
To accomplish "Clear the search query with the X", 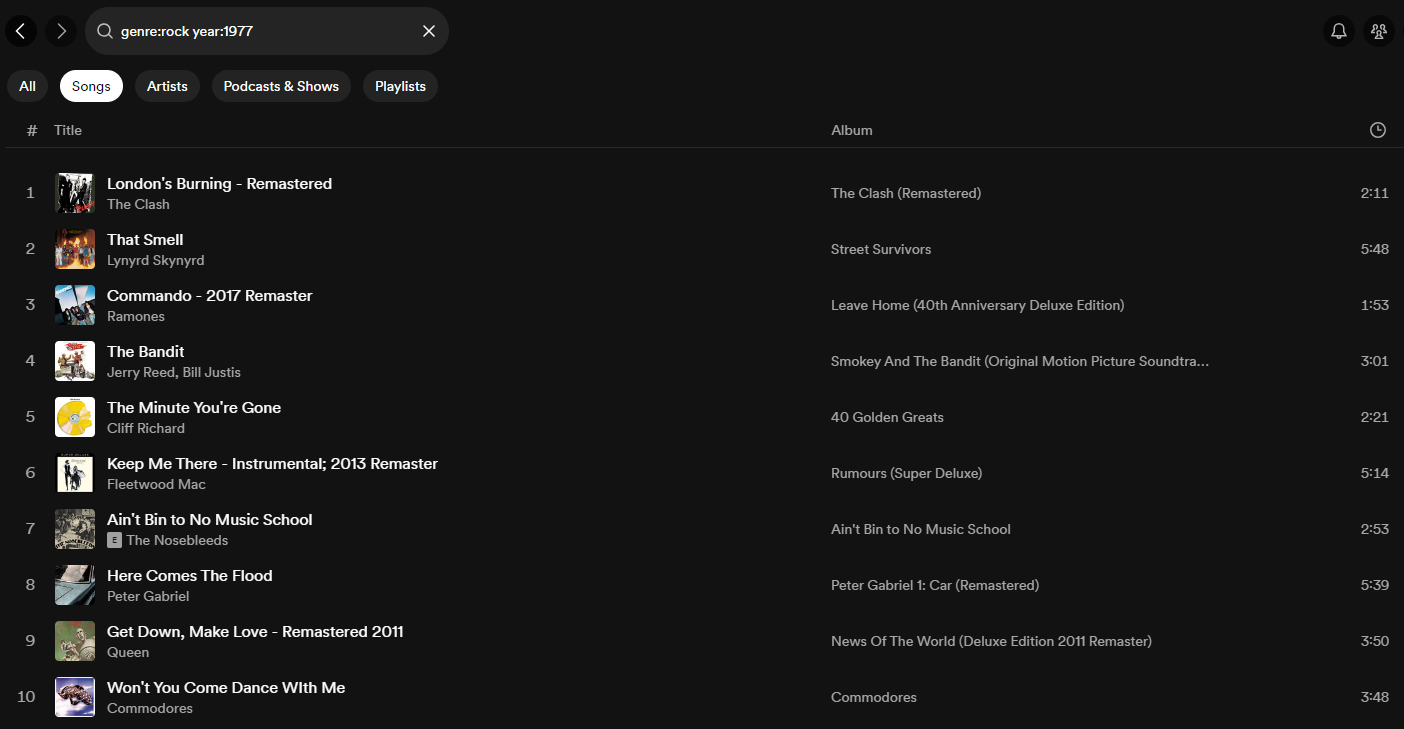I will tap(429, 31).
